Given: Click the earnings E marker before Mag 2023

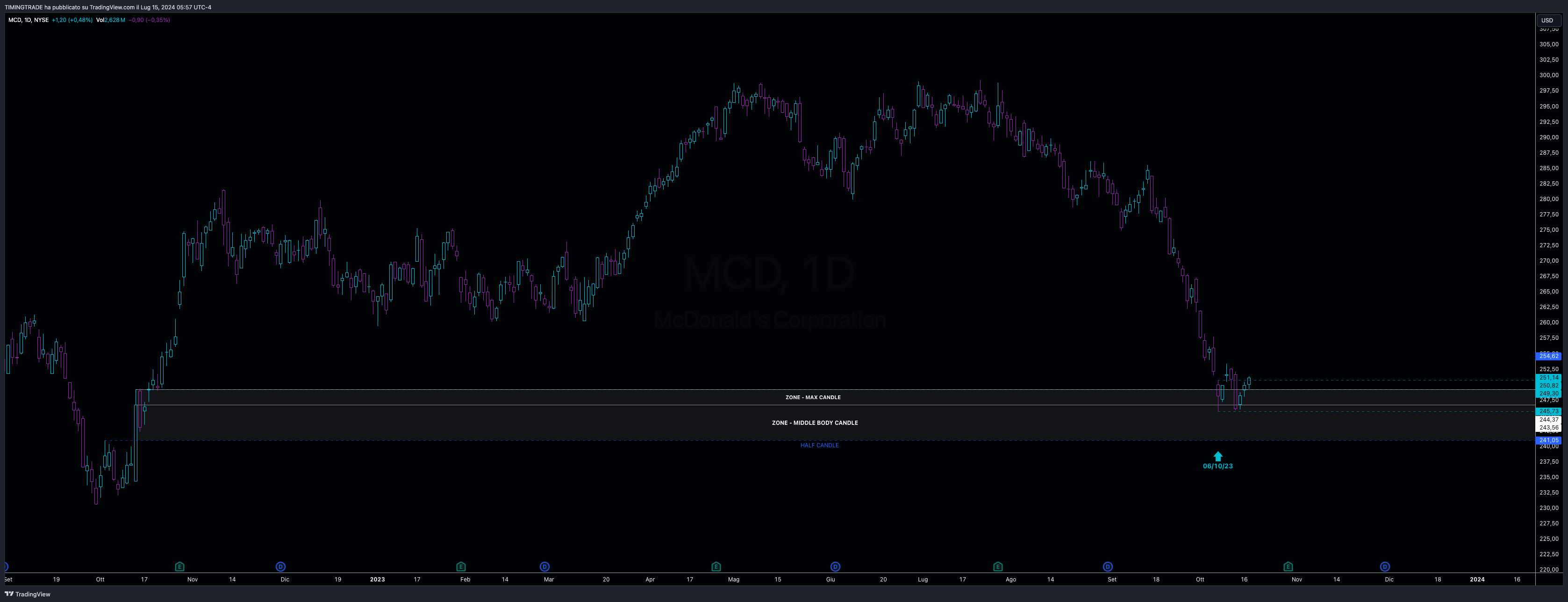Looking at the screenshot, I should [716, 566].
